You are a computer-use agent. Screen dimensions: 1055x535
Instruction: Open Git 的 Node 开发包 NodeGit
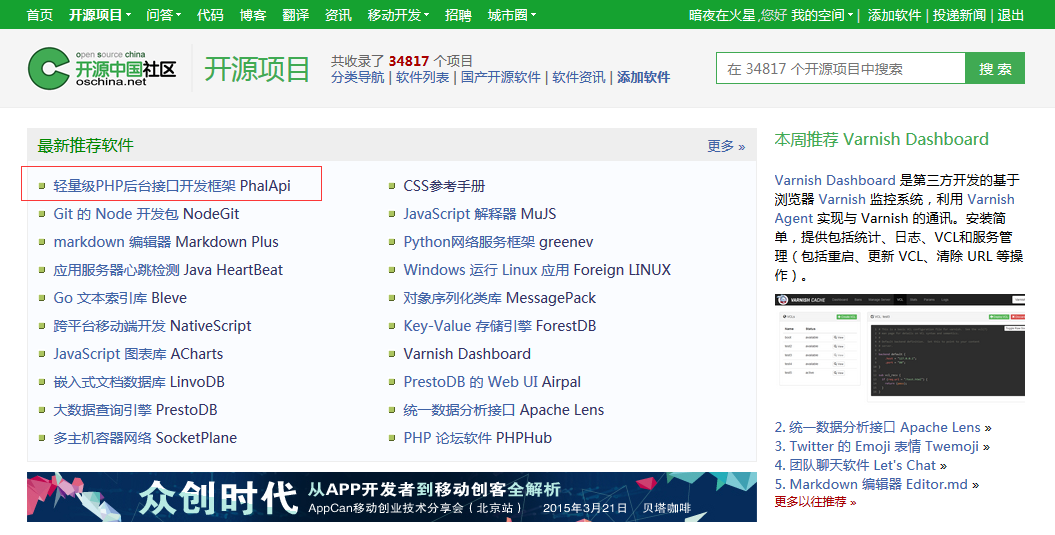pos(147,214)
